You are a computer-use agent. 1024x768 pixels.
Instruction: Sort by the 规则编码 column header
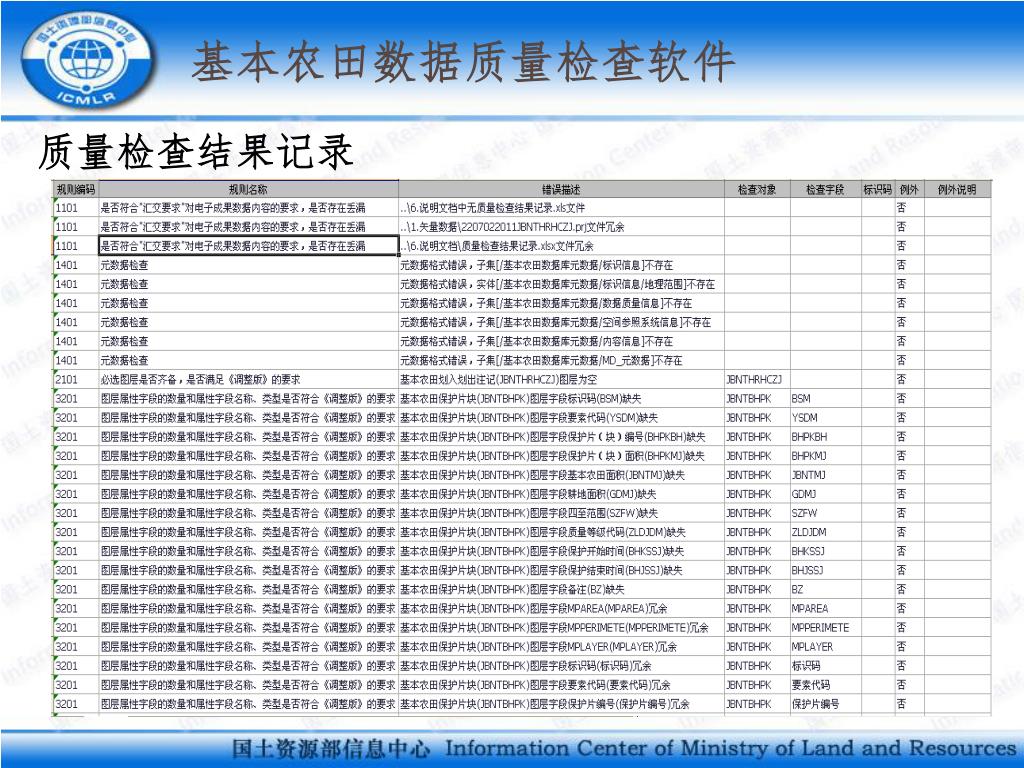(x=75, y=189)
